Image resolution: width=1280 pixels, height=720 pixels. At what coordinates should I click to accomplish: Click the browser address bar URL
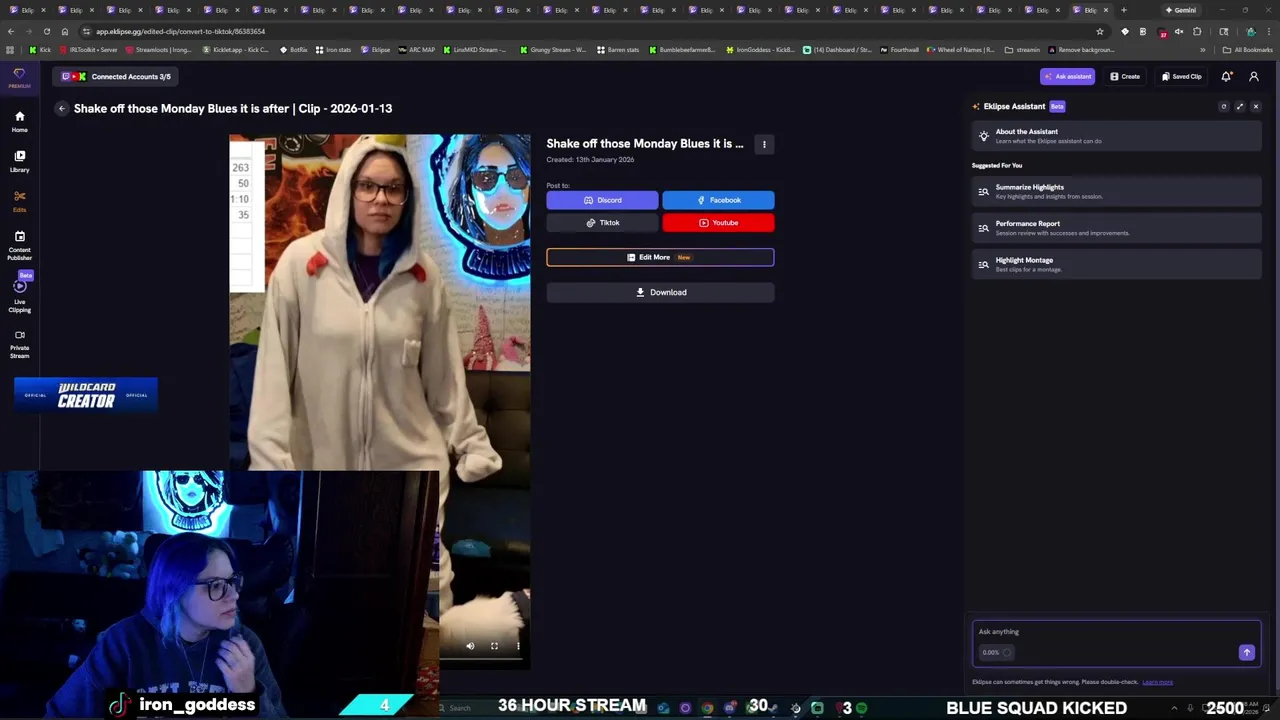[180, 31]
